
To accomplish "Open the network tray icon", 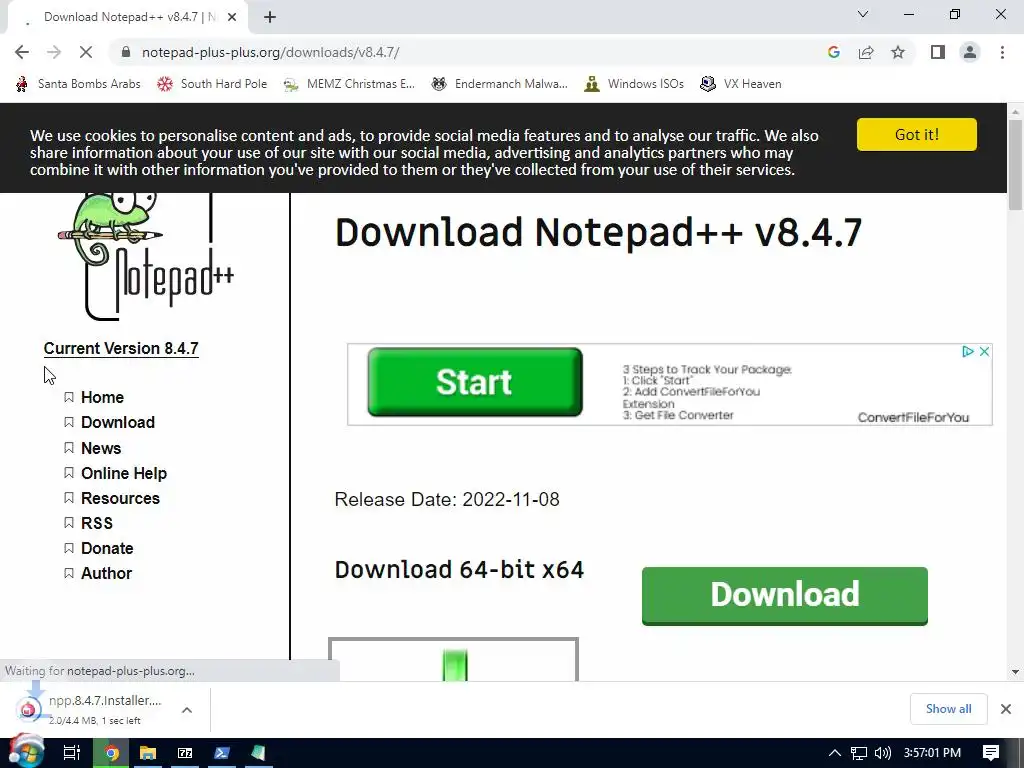I will click(859, 753).
